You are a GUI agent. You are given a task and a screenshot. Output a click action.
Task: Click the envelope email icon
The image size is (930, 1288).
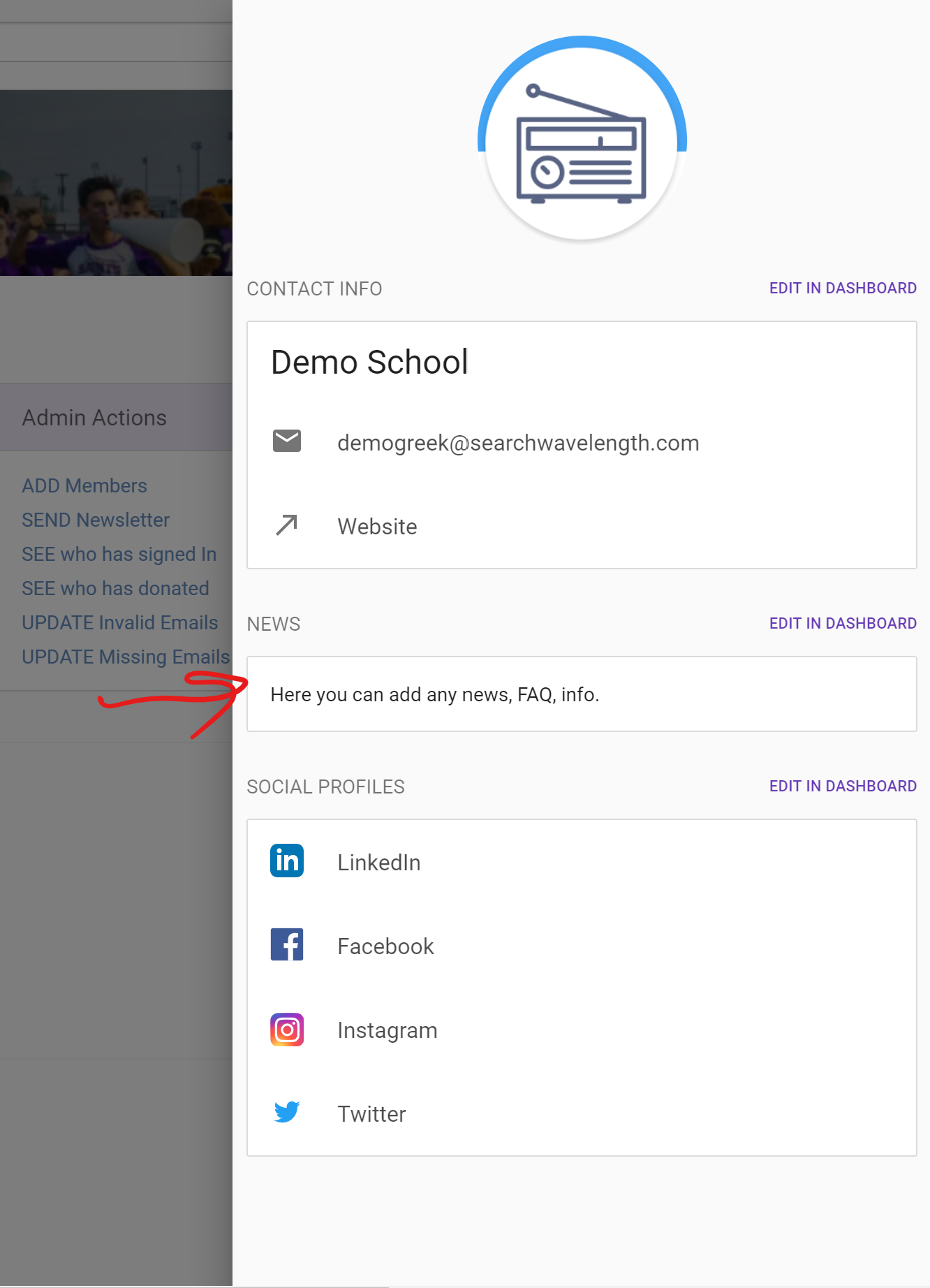pos(286,441)
